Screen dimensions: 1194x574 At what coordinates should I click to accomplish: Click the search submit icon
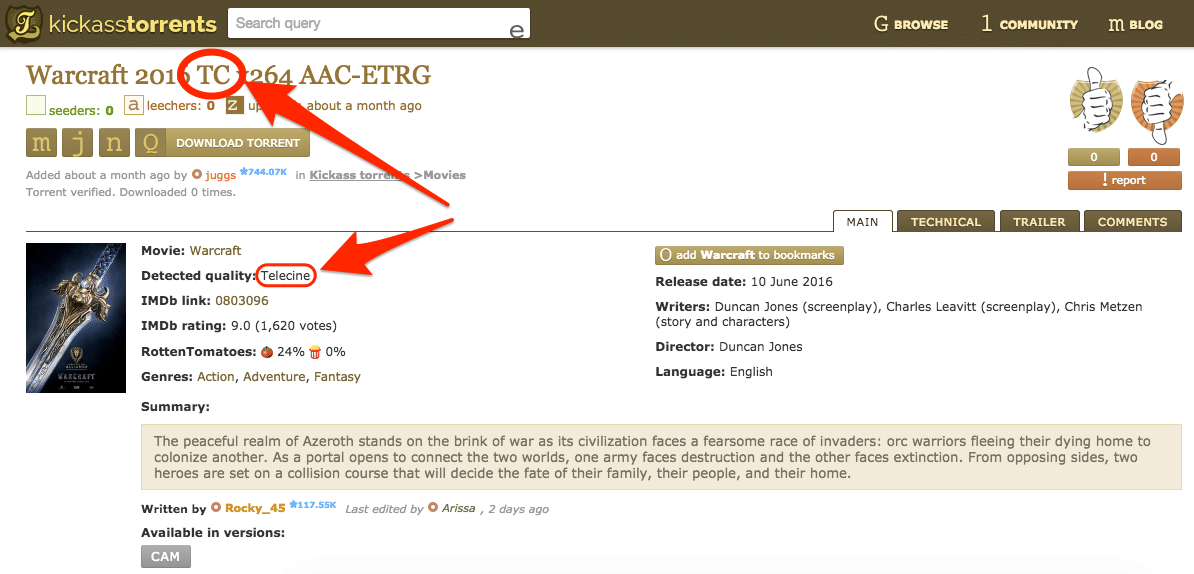pos(516,29)
